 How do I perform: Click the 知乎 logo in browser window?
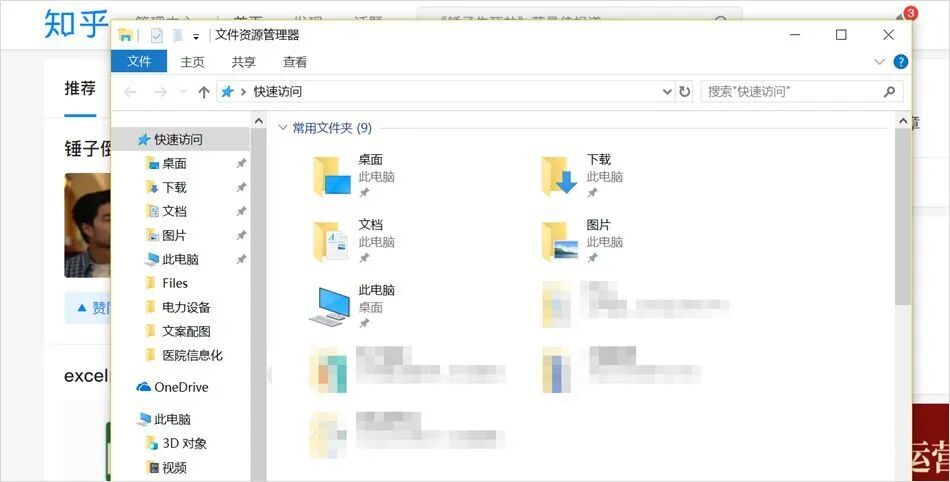pyautogui.click(x=76, y=24)
